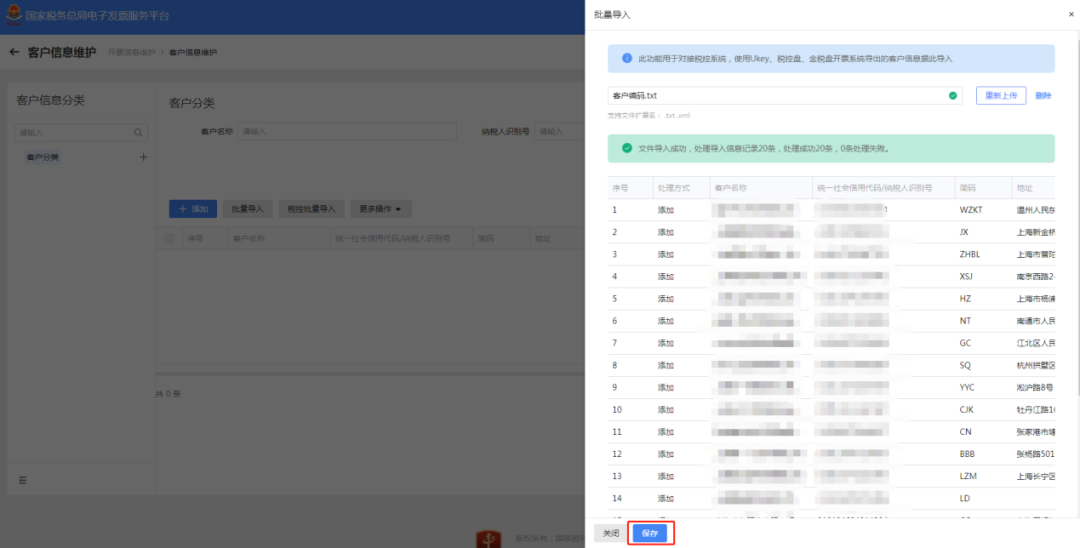1080x548 pixels.
Task: Close the 批量导入 panel with X
Action: (x=1070, y=14)
